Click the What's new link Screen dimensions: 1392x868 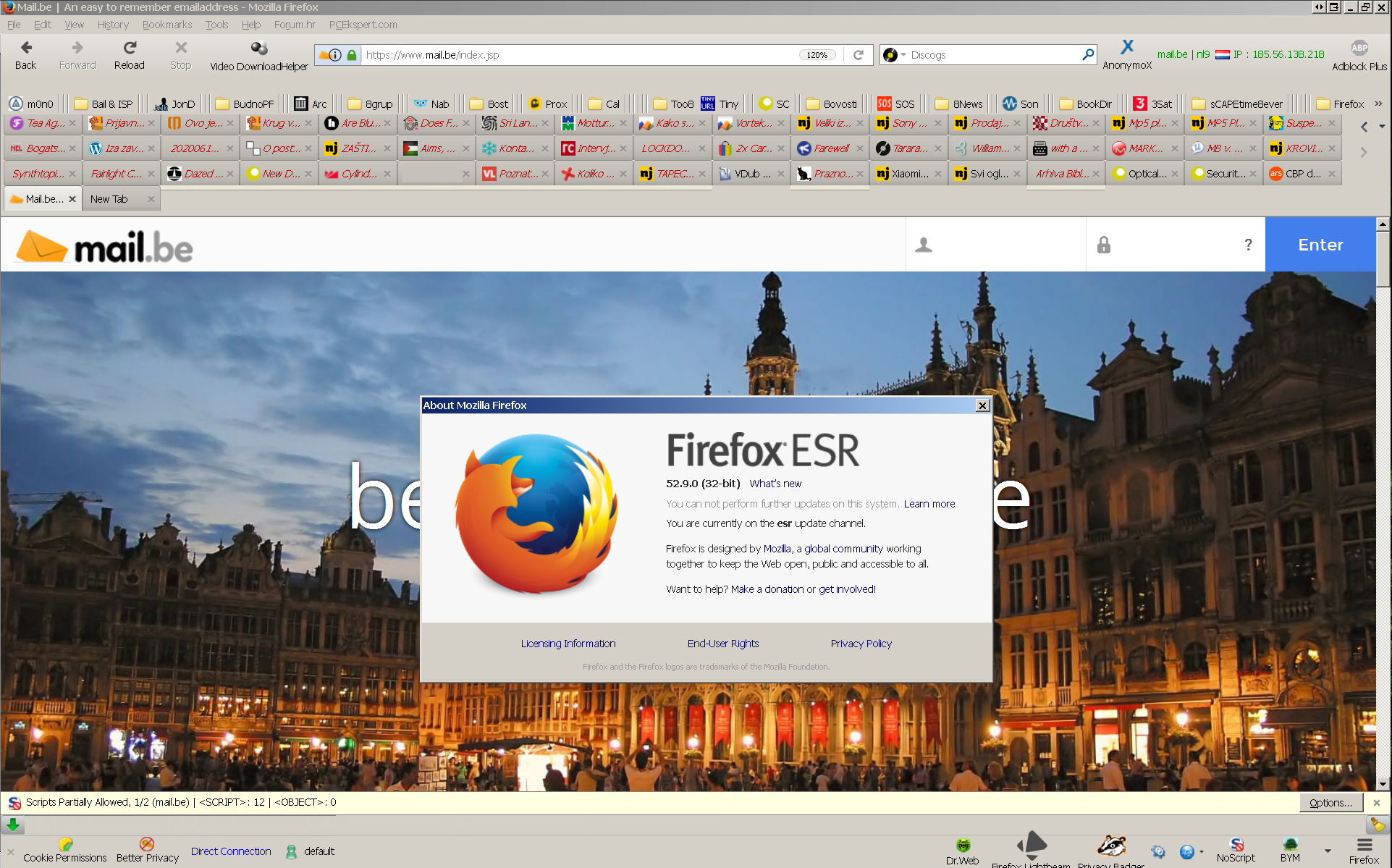click(775, 484)
